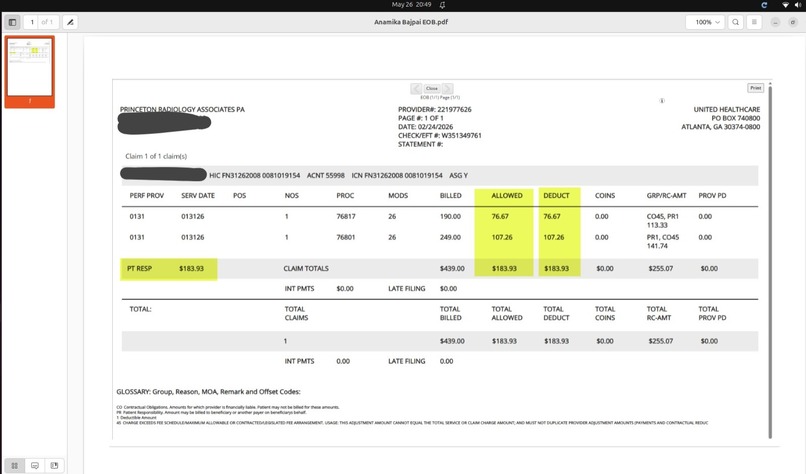Click the Close button on the EOB
The image size is (806, 474).
click(432, 88)
